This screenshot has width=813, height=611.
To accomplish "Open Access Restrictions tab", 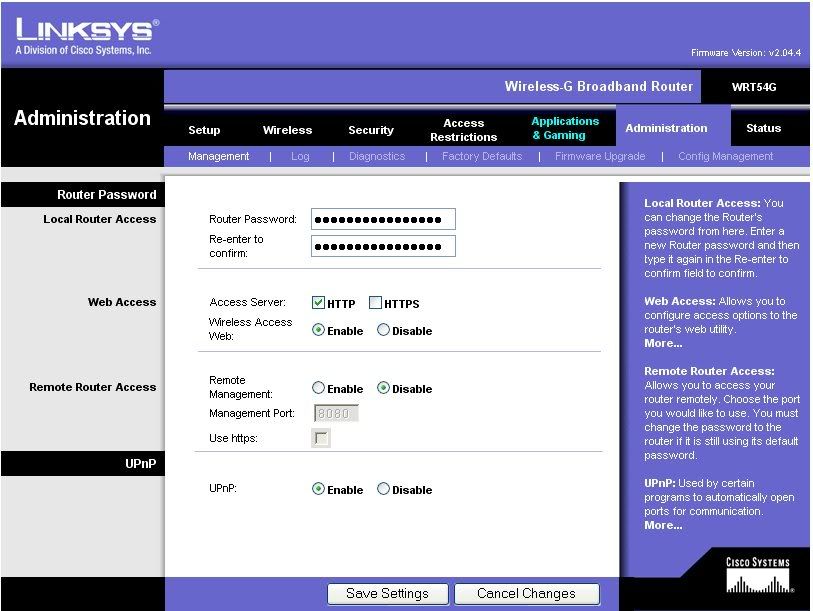I will click(x=463, y=130).
